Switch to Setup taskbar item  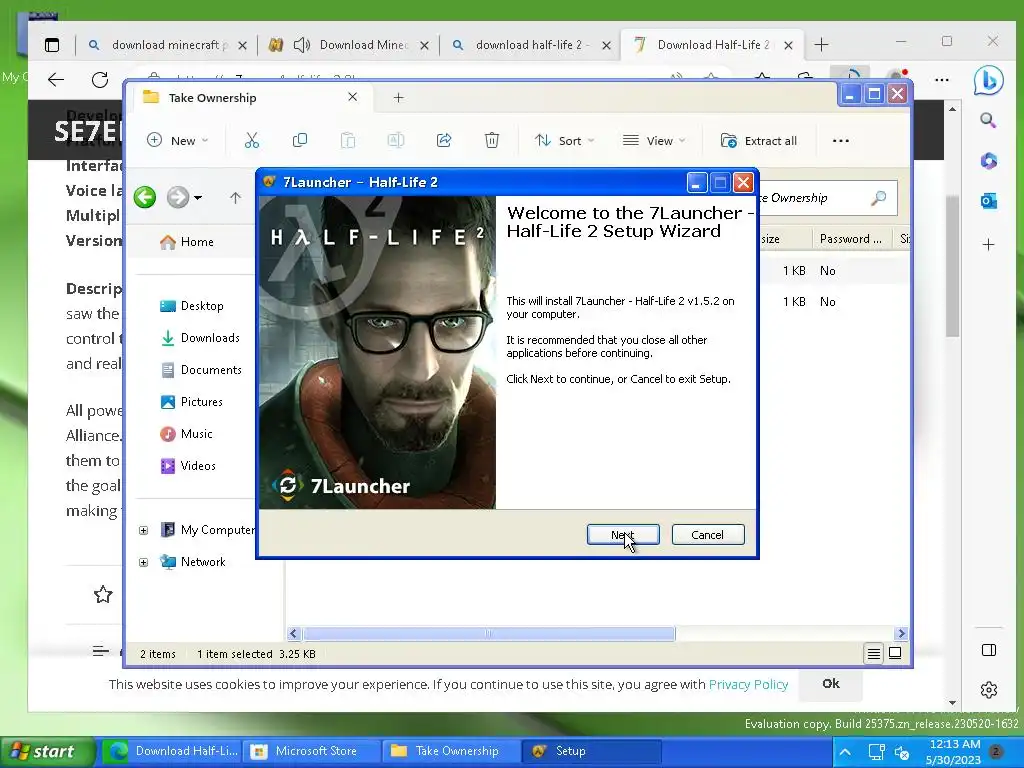point(593,751)
